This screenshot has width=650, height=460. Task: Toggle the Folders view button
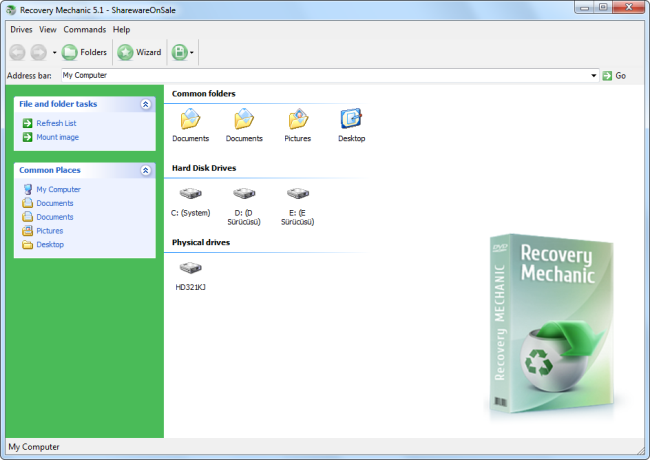tap(84, 52)
